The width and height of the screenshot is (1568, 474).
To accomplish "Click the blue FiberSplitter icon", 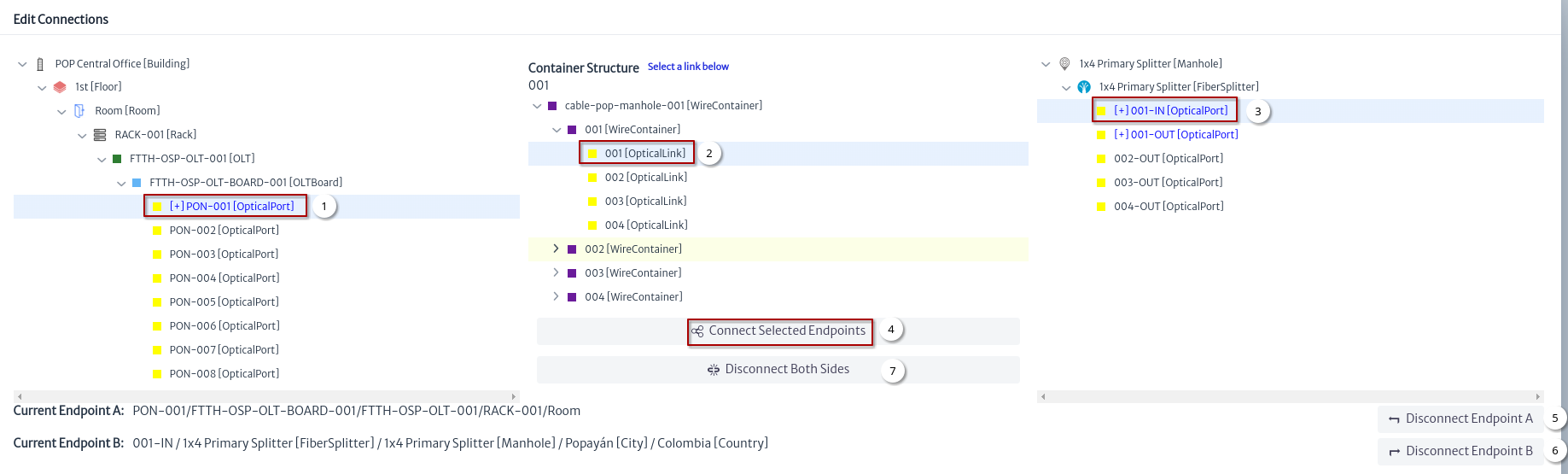I will (1084, 87).
